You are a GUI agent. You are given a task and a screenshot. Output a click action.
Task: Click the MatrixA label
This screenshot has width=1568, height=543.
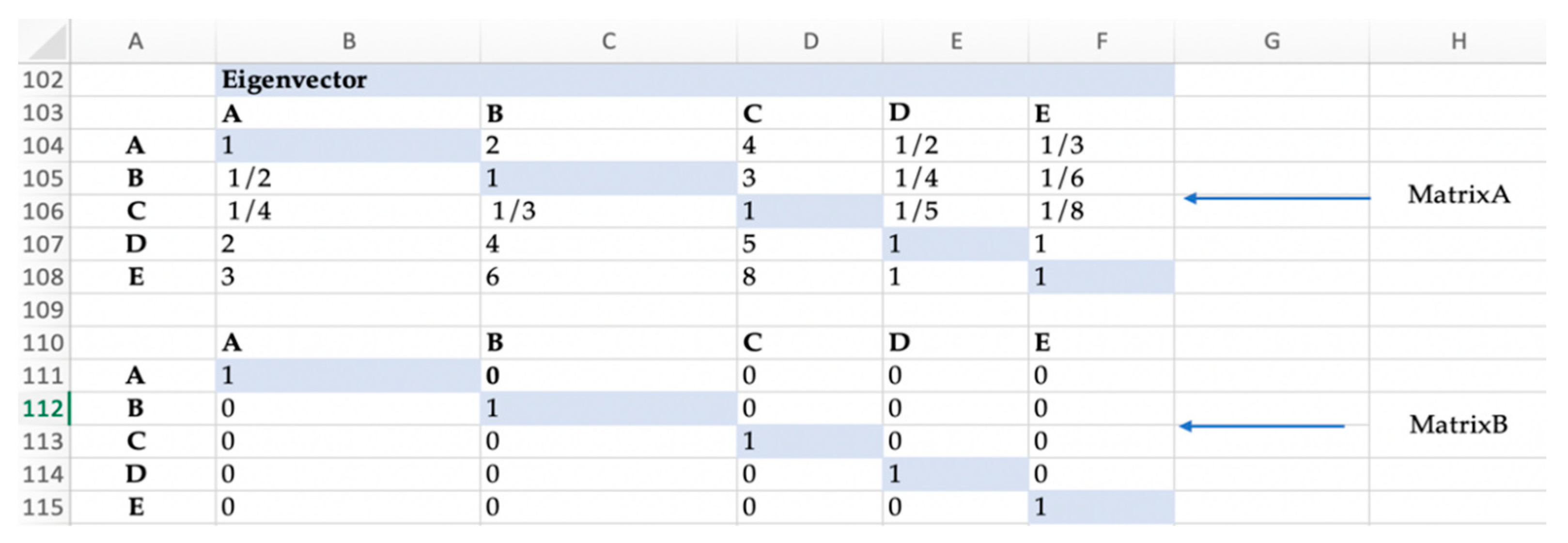[1459, 195]
